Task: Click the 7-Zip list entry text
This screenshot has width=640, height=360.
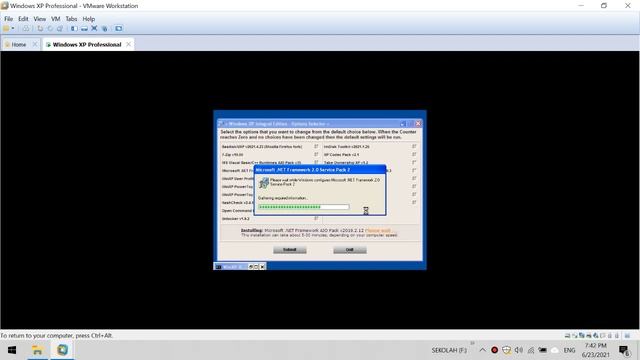Action: tap(233, 155)
